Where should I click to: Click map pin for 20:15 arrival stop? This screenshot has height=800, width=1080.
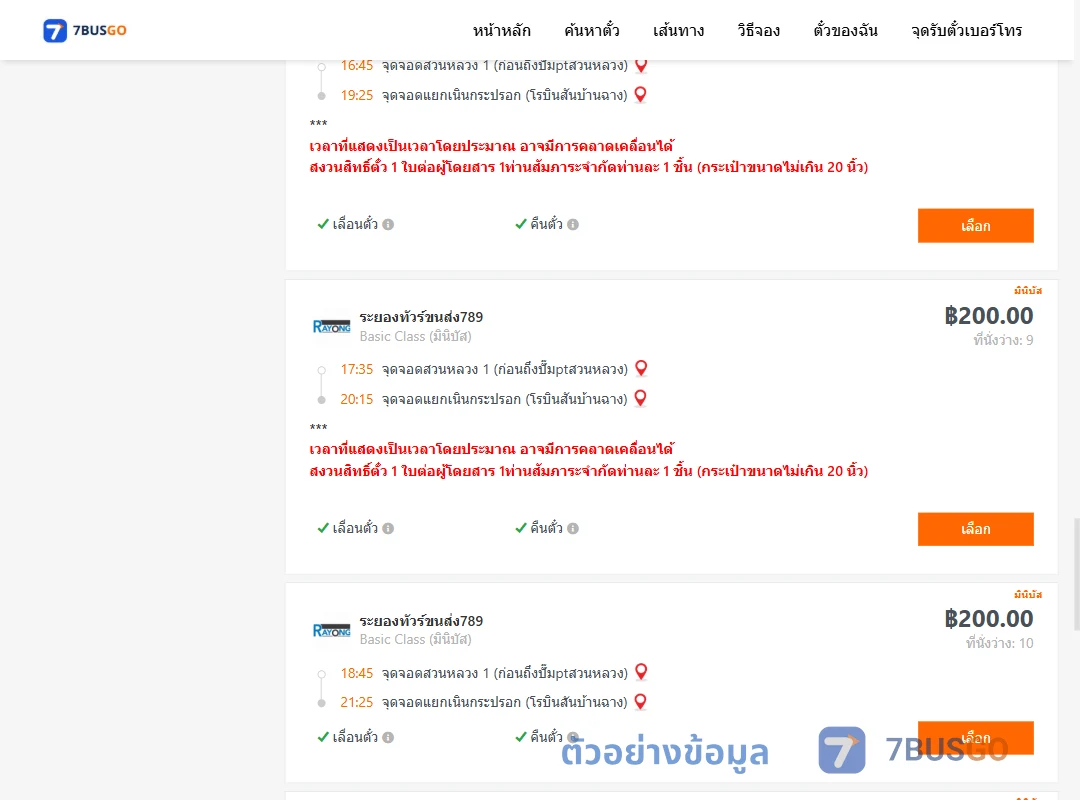641,398
